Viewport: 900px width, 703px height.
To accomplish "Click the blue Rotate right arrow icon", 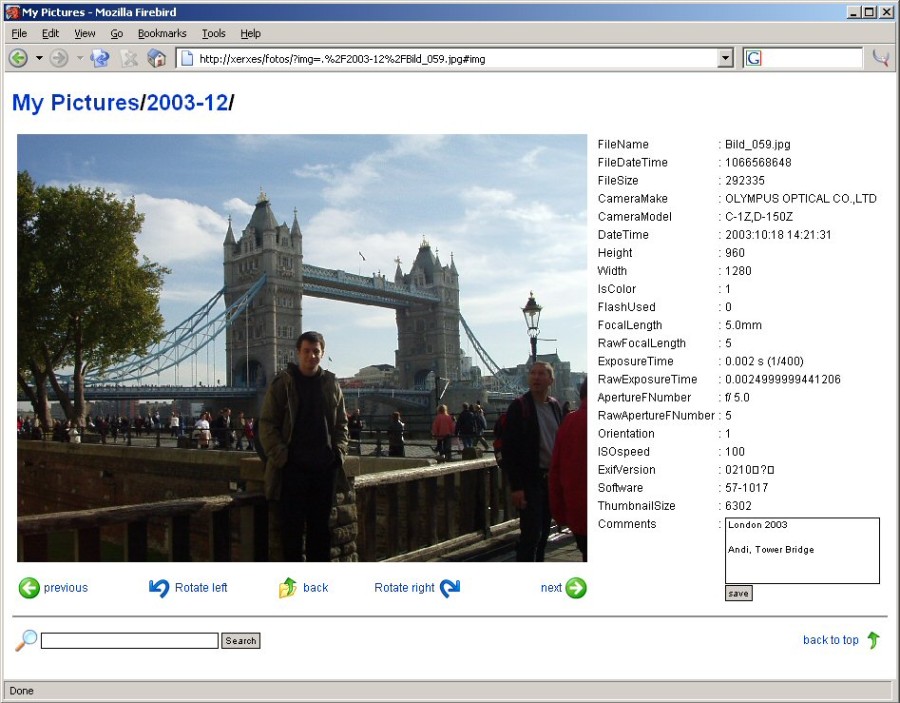I will click(450, 588).
